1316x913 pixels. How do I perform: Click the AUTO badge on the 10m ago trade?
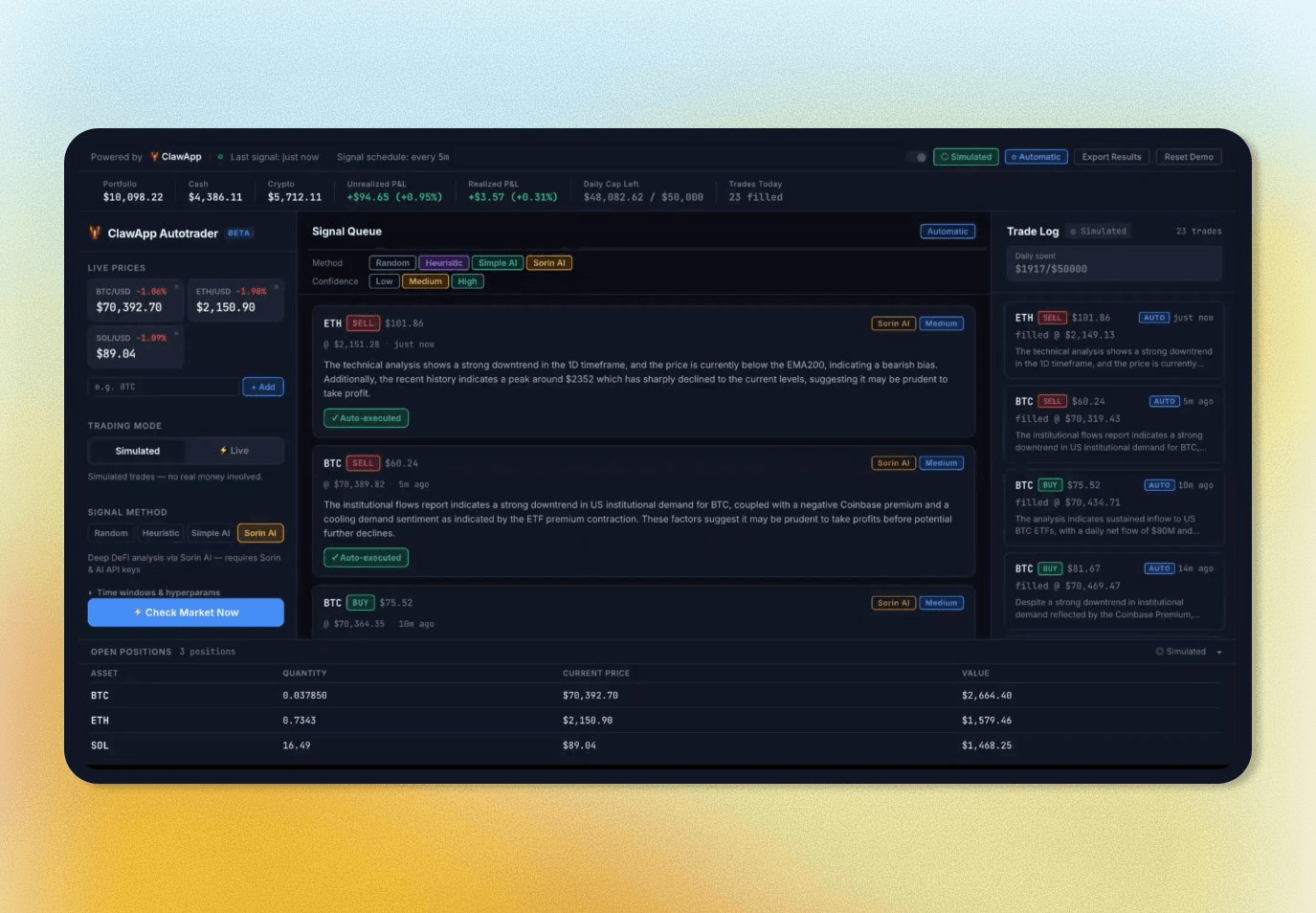1159,485
